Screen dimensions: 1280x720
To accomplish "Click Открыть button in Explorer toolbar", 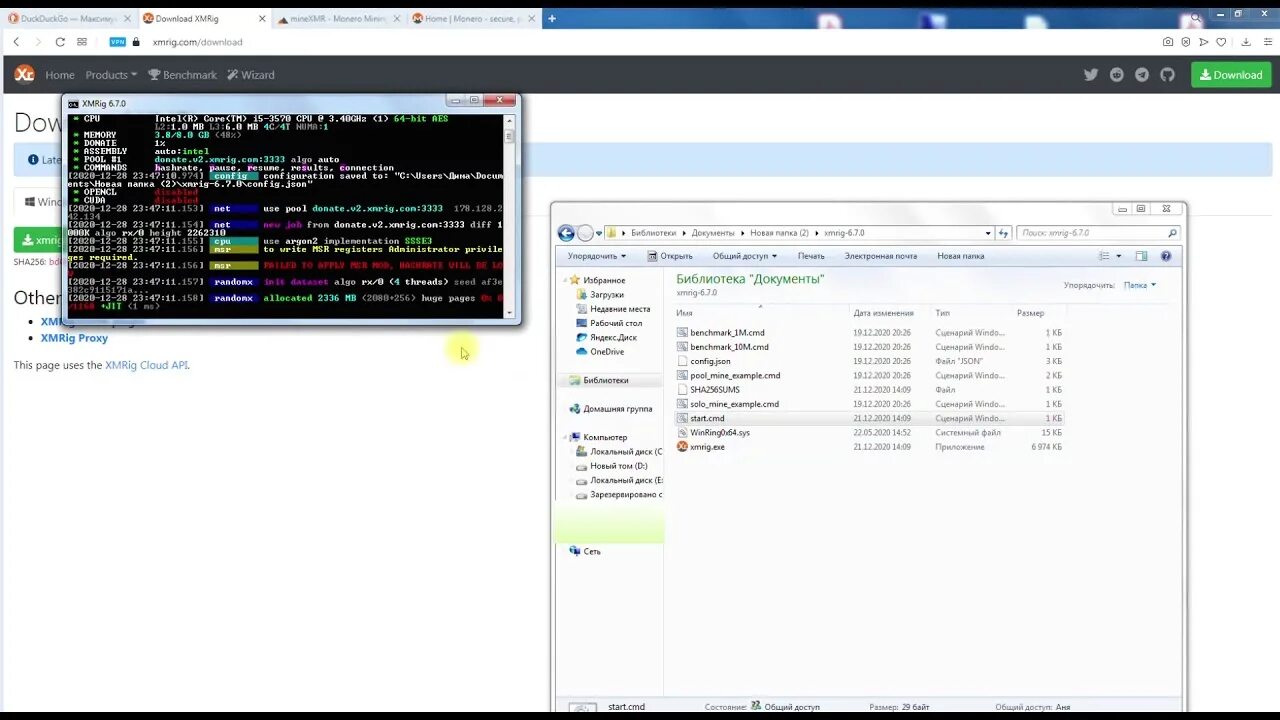I will point(670,256).
